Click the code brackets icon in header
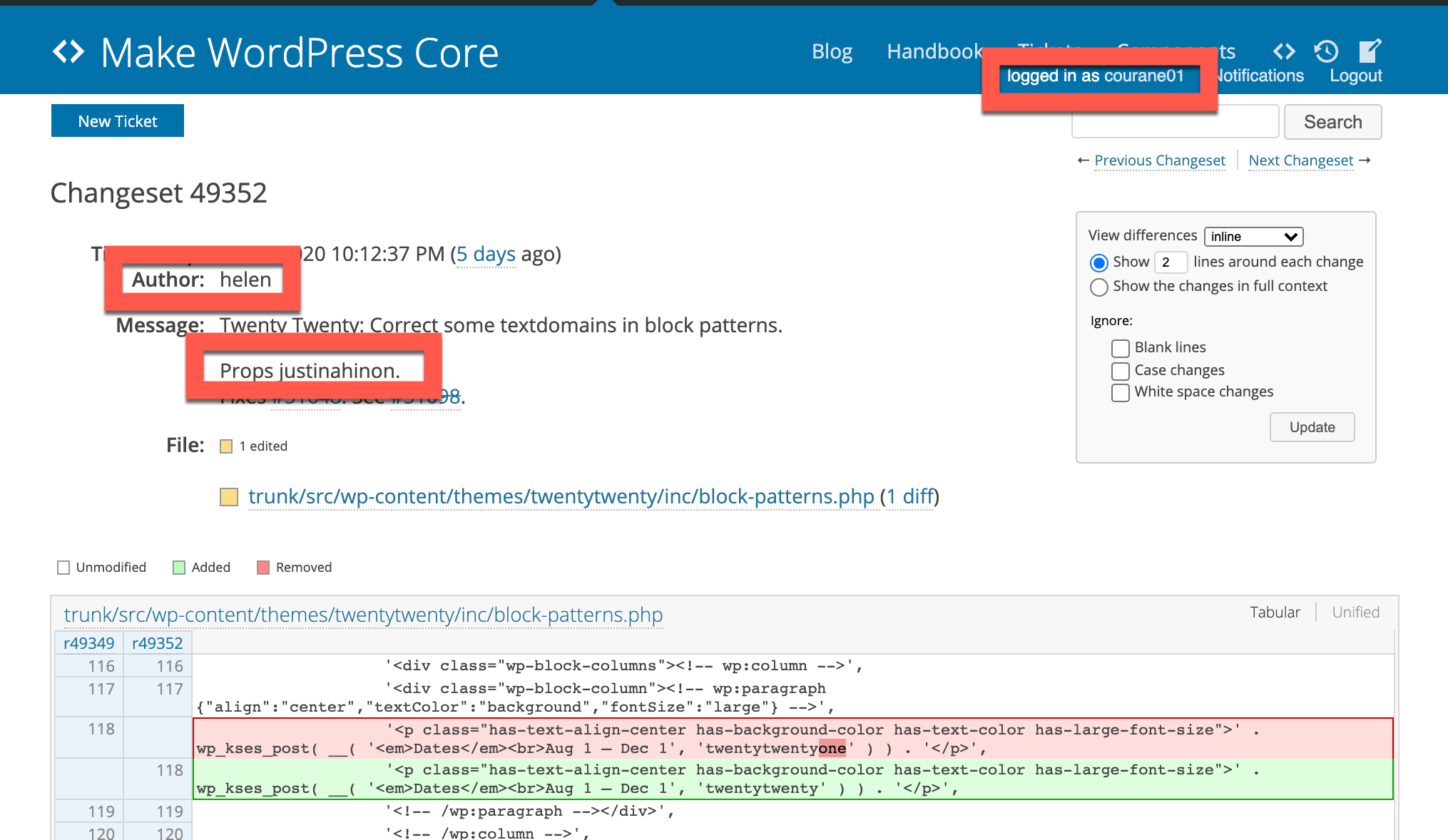The width and height of the screenshot is (1448, 840). point(1284,51)
